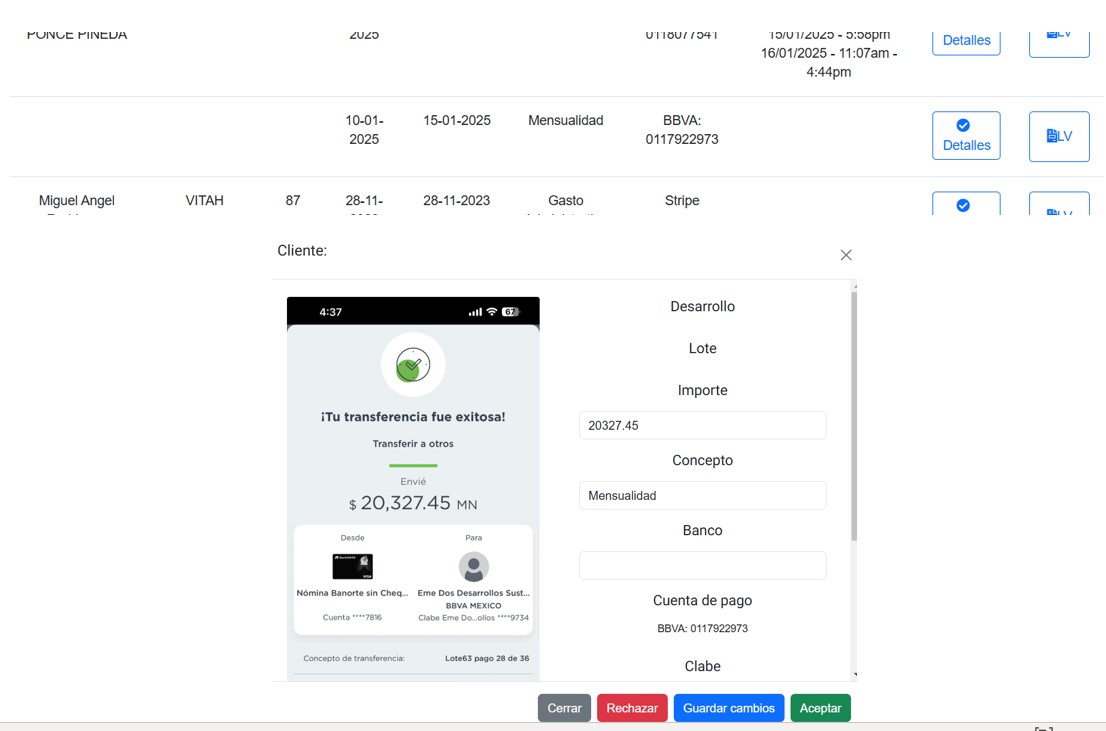This screenshot has width=1106, height=731.
Task: Click the check icon in the Miguel Angel VITAH row
Action: (x=963, y=205)
